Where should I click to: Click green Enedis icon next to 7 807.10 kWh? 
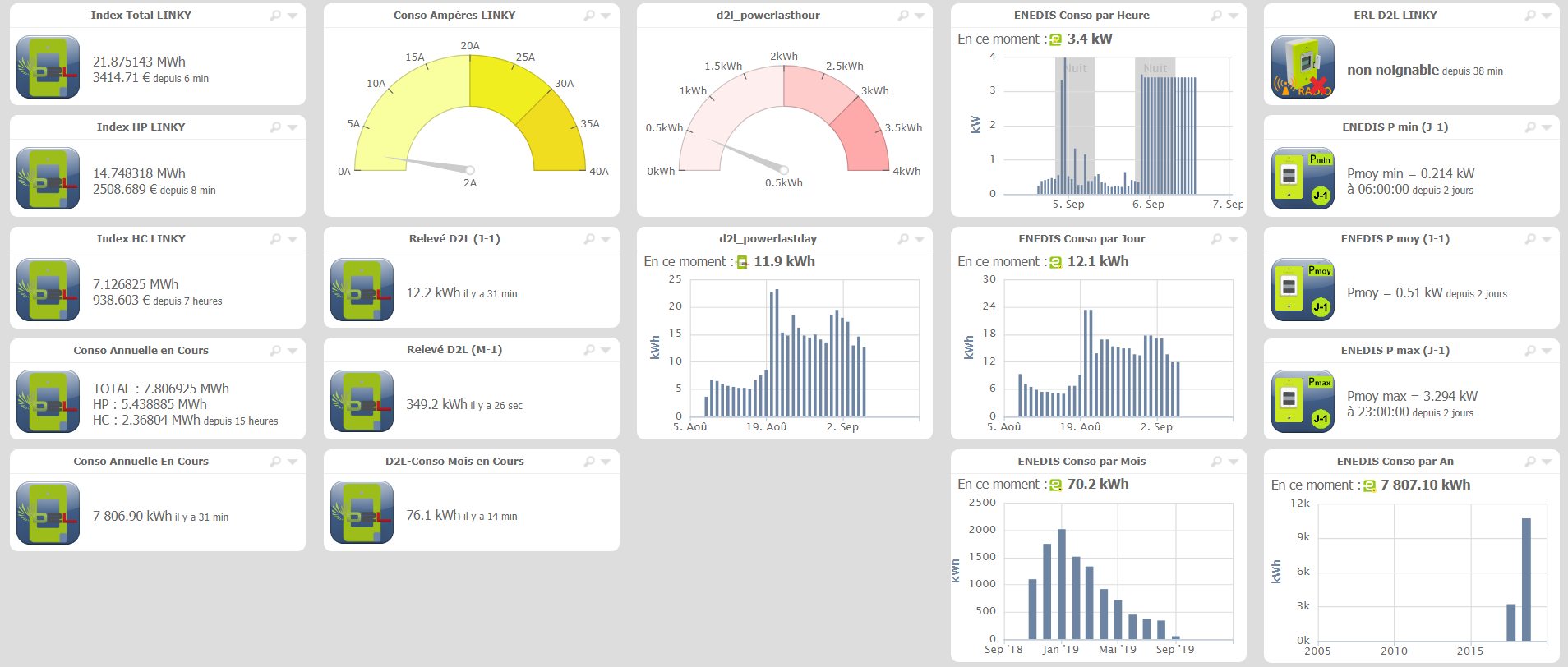point(1370,485)
